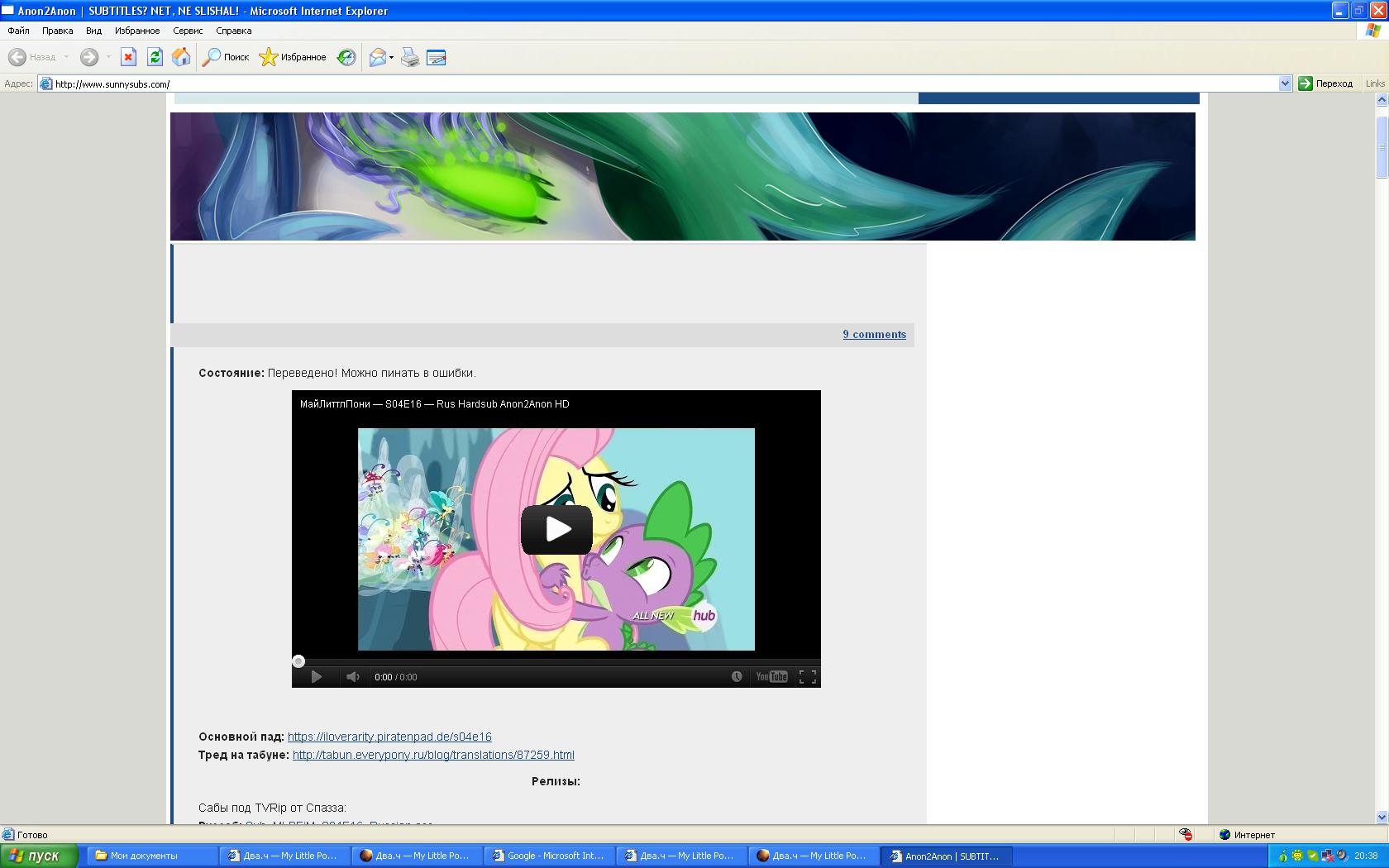Open the 9 comments link
This screenshot has width=1389, height=868.
pos(875,334)
